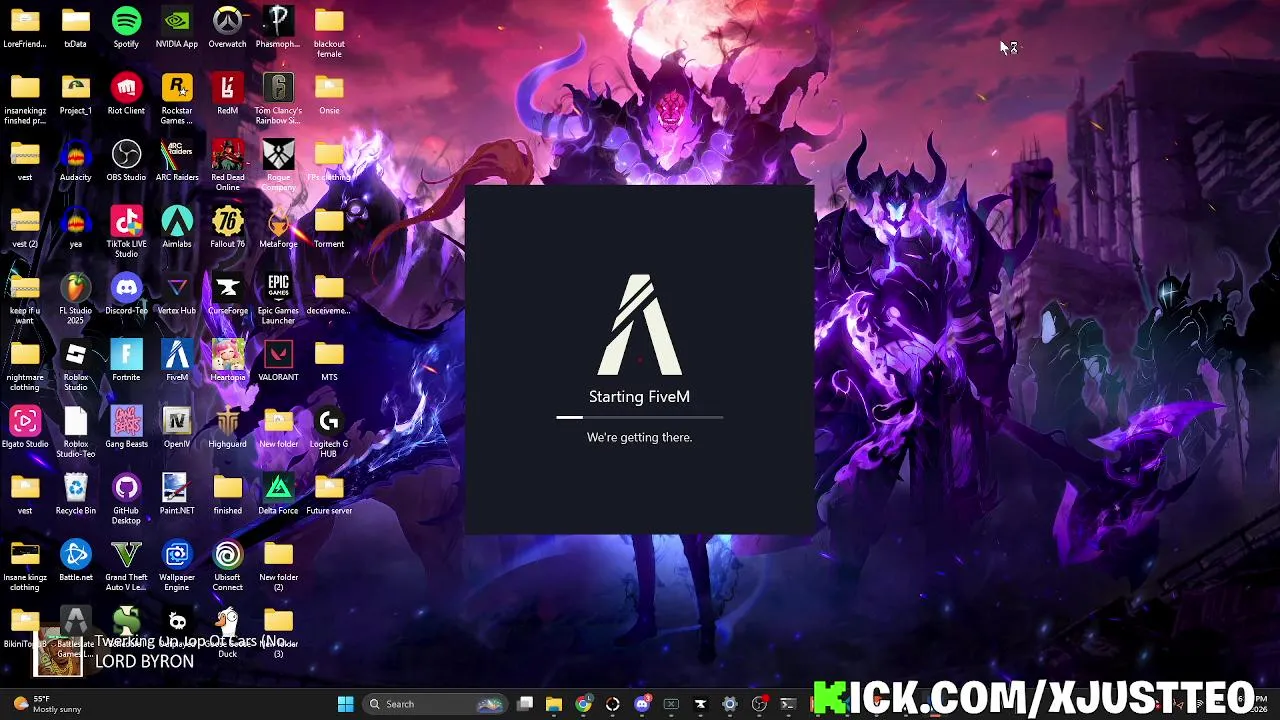Open the Riot Client shortcut
The height and width of the screenshot is (720, 1280).
(126, 94)
